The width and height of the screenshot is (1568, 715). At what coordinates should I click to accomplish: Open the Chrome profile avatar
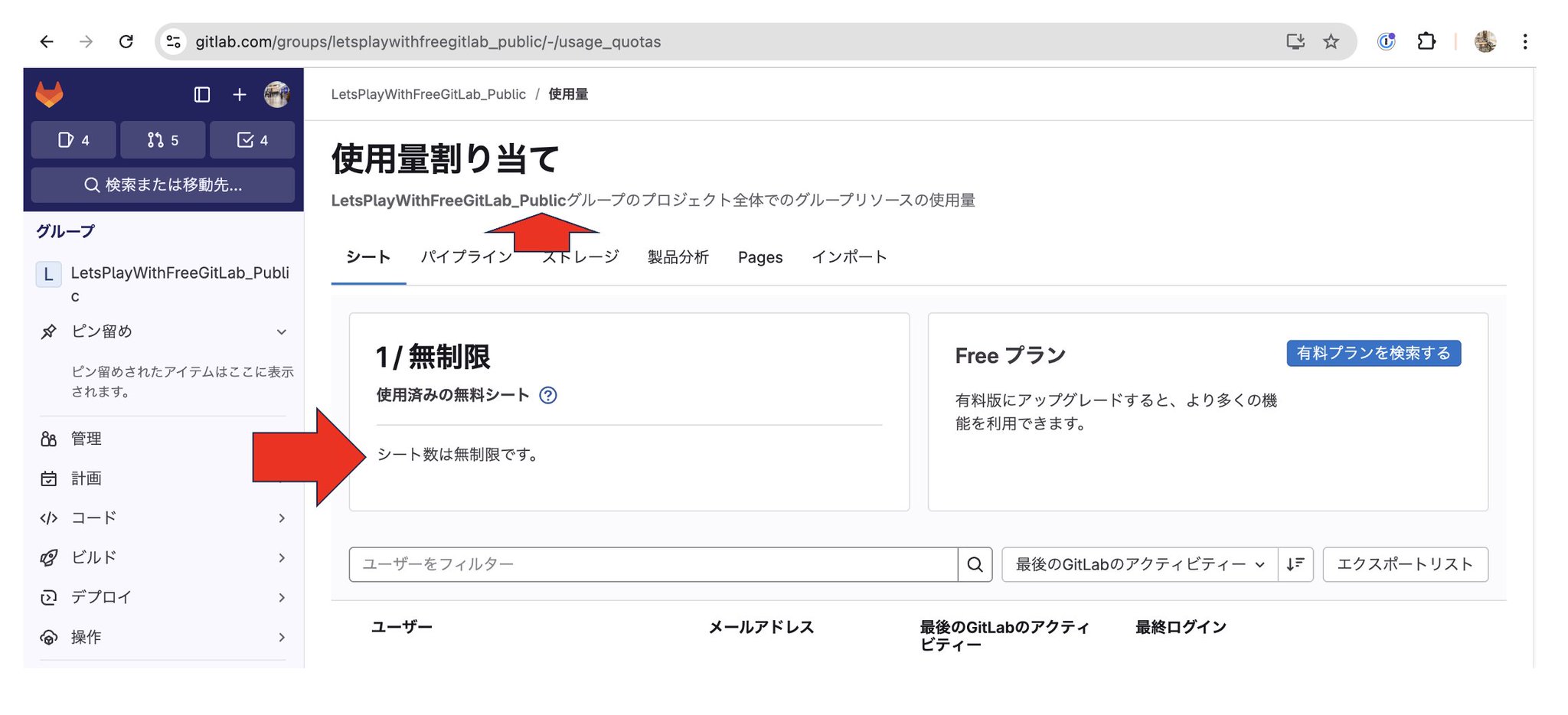1485,41
